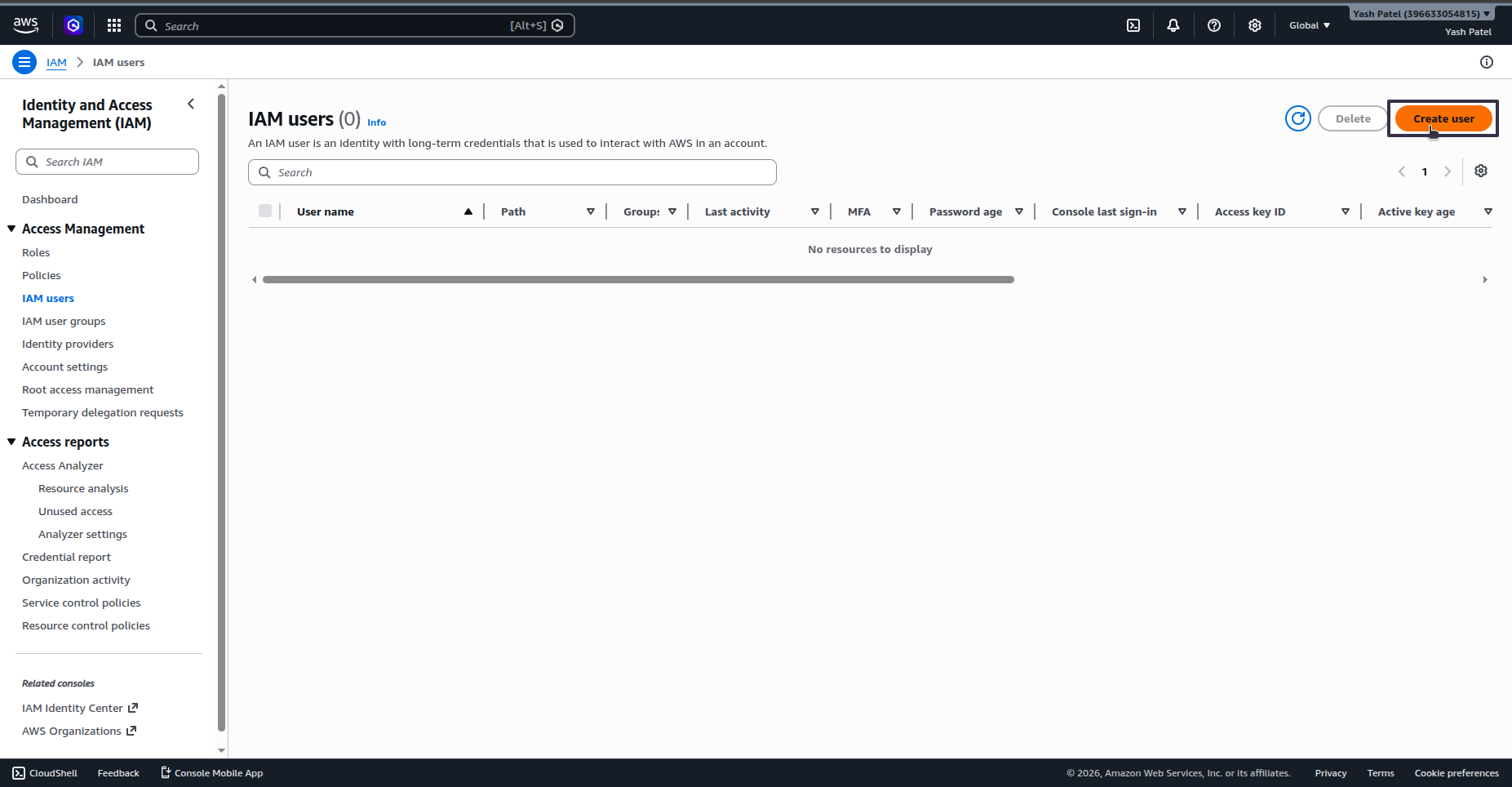Open the help question mark menu
The height and width of the screenshot is (787, 1512).
[1214, 25]
